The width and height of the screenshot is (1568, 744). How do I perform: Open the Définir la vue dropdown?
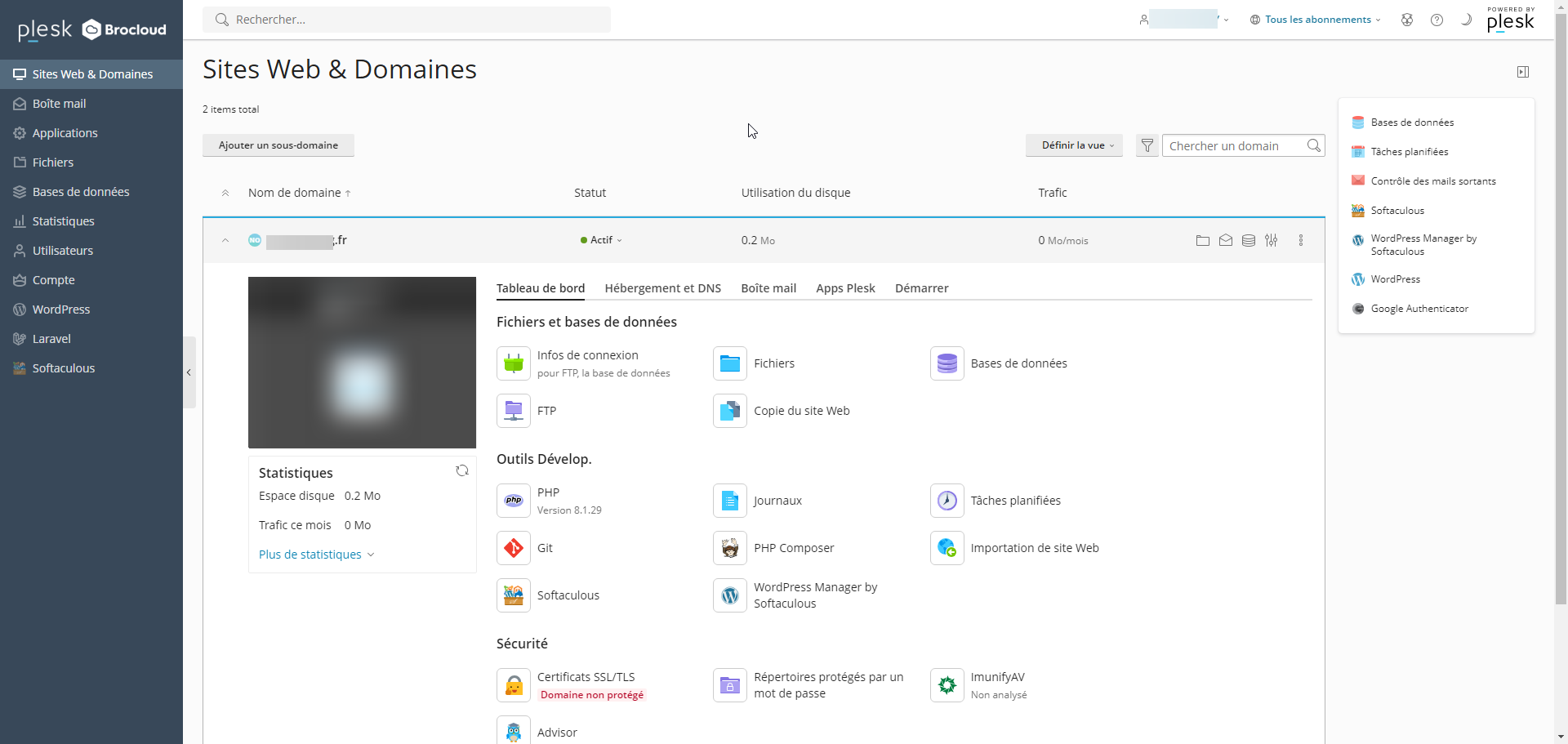point(1074,145)
